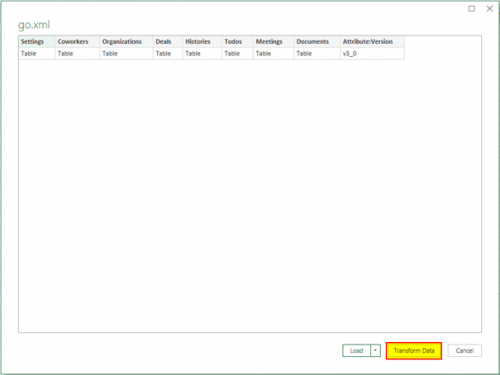Click the Table cell under Organizations
The height and width of the screenshot is (375, 500).
click(x=126, y=54)
